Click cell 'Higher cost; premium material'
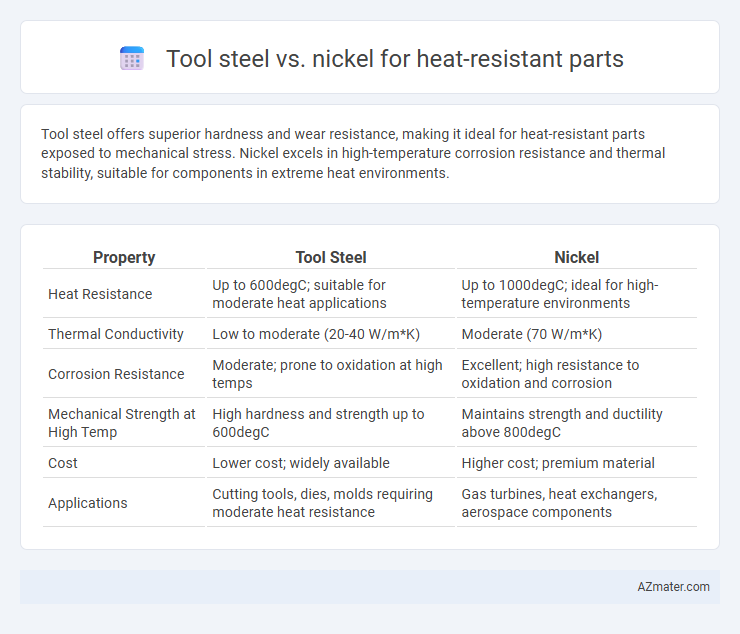The height and width of the screenshot is (634, 740). 558,463
